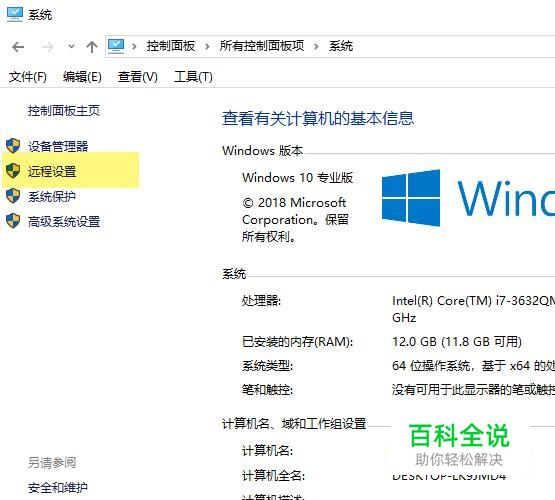The width and height of the screenshot is (555, 500).
Task: Open the 工具(T) menu
Action: click(x=193, y=77)
